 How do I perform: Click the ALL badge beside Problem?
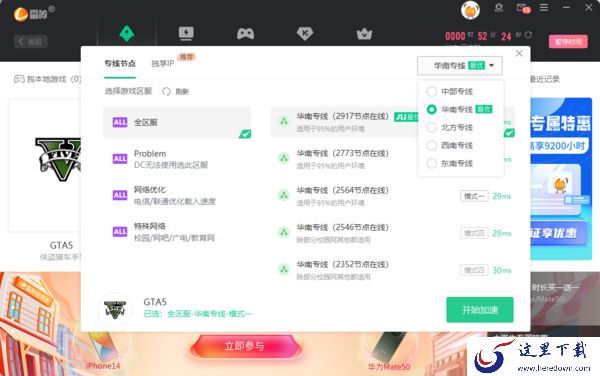120,158
